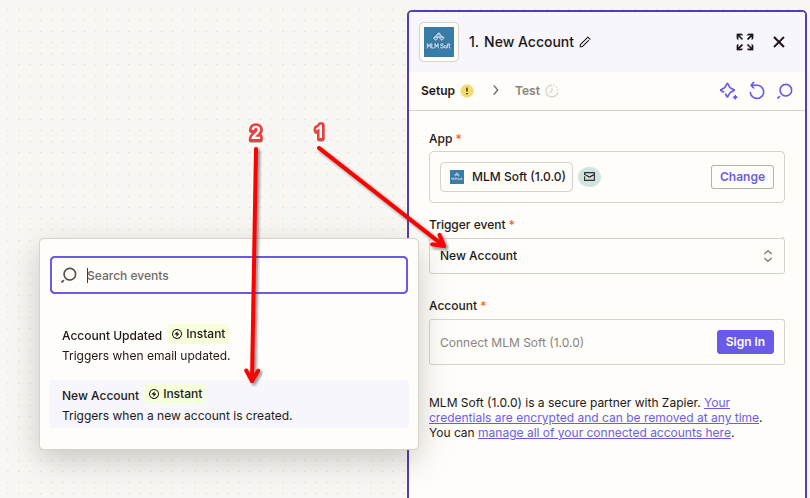Click the envelope badge next to MLM Soft
This screenshot has height=498, width=810.
590,177
